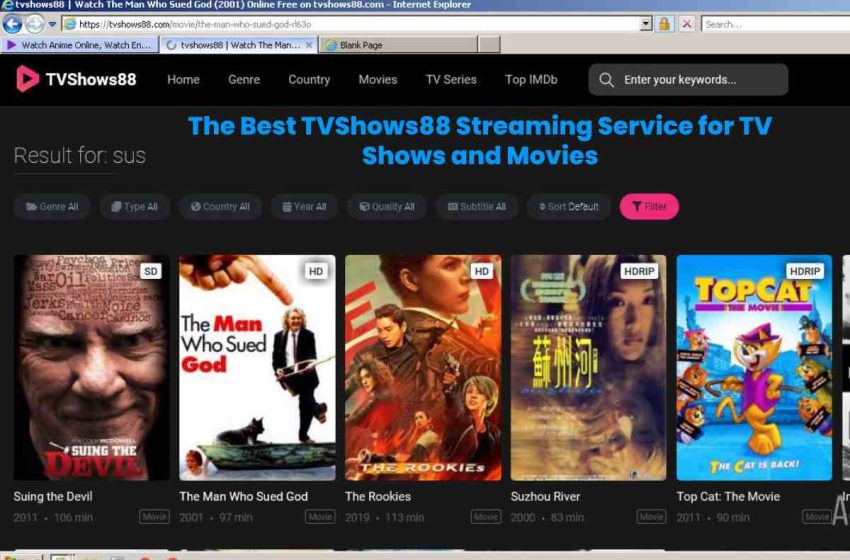Open the Movies section
This screenshot has height=560, width=850.
coord(378,80)
